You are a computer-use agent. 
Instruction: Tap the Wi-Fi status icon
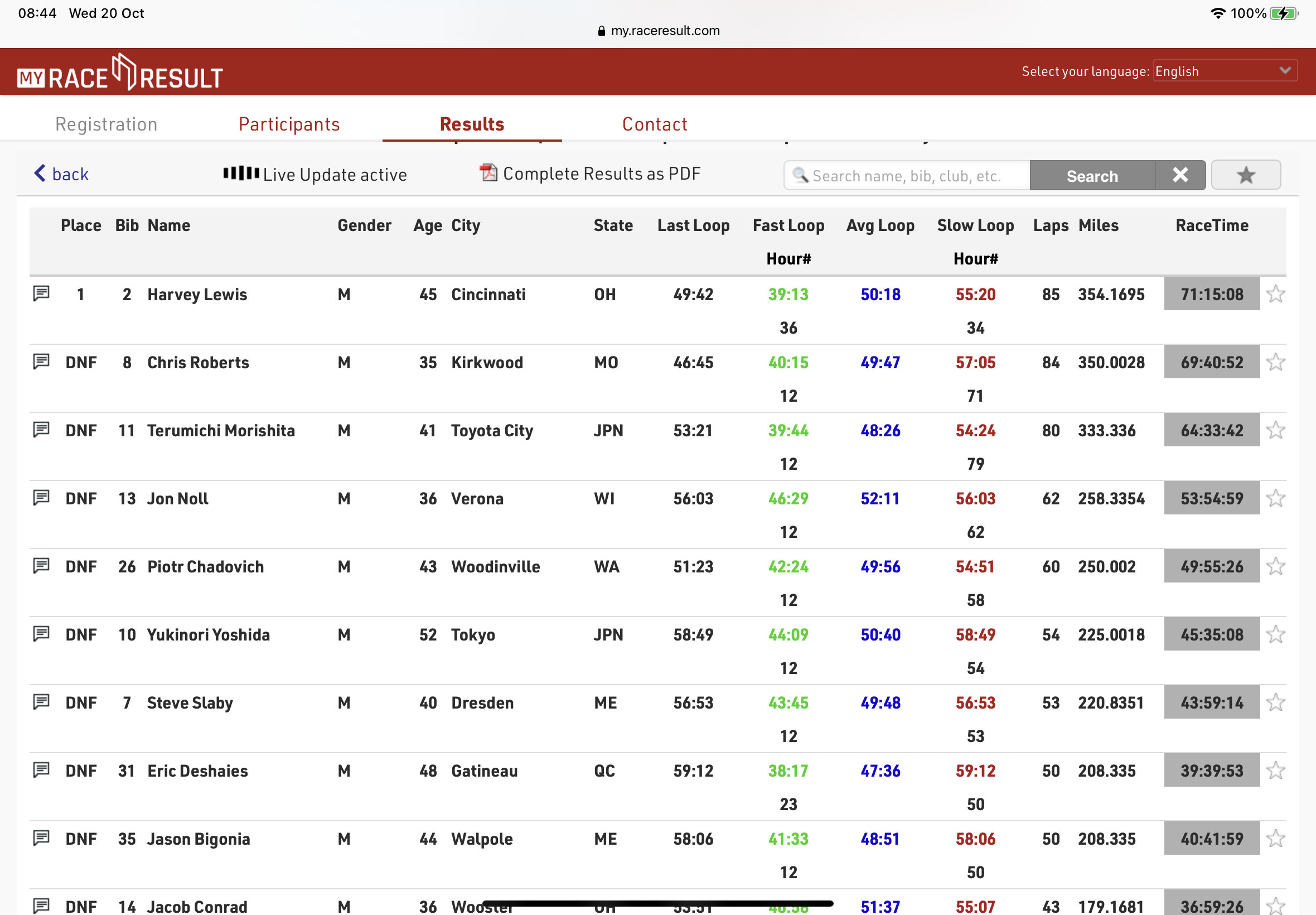tap(1217, 13)
